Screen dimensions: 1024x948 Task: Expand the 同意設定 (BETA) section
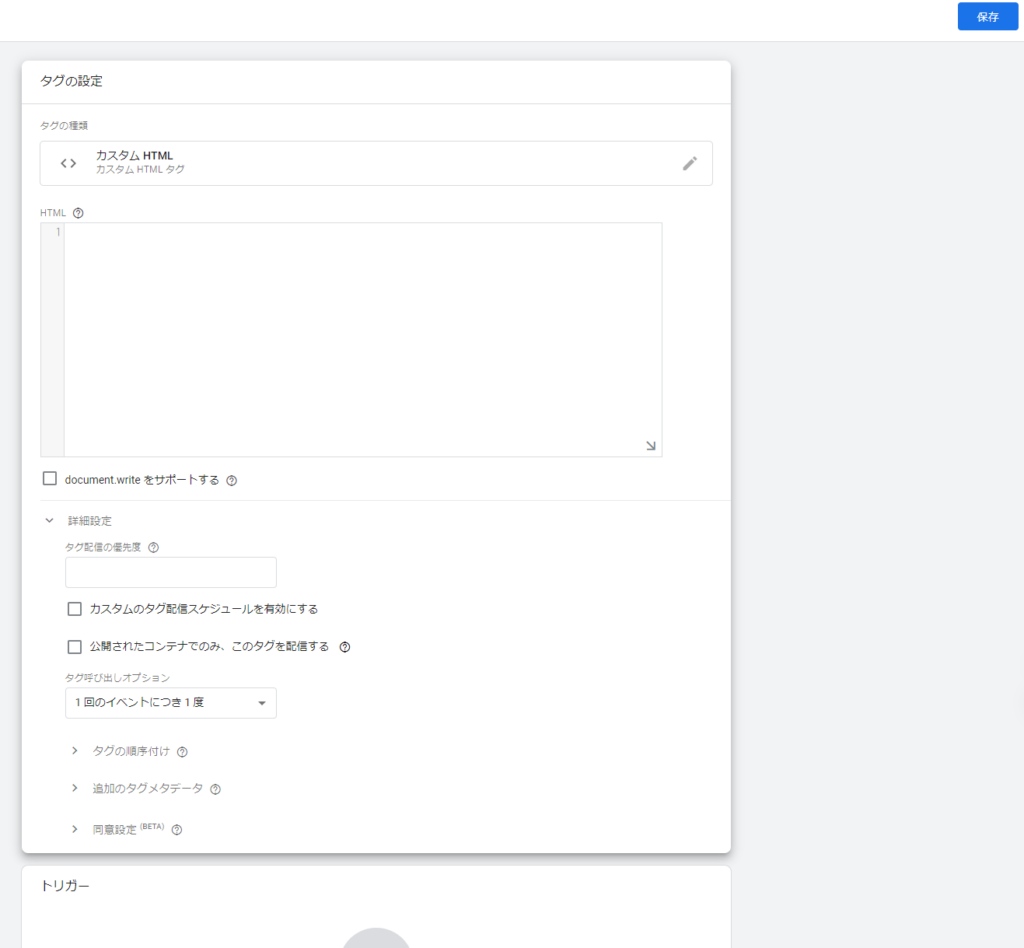[74, 829]
